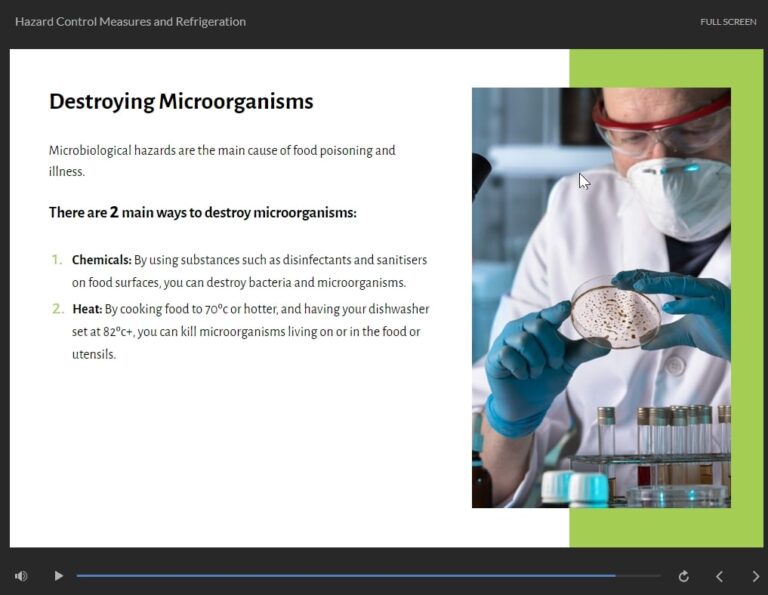Image resolution: width=768 pixels, height=595 pixels.
Task: Seek to the unplayed end of the progress bar
Action: tap(638, 576)
